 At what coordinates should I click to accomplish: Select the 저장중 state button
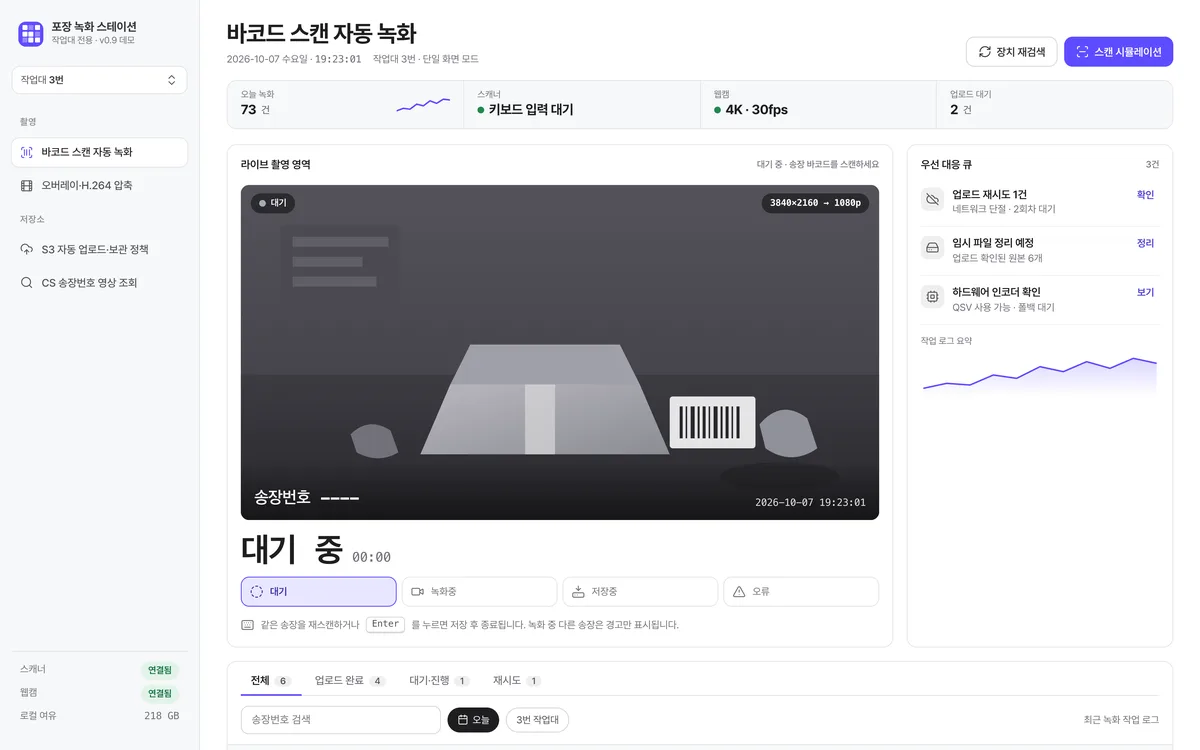[x=640, y=592]
